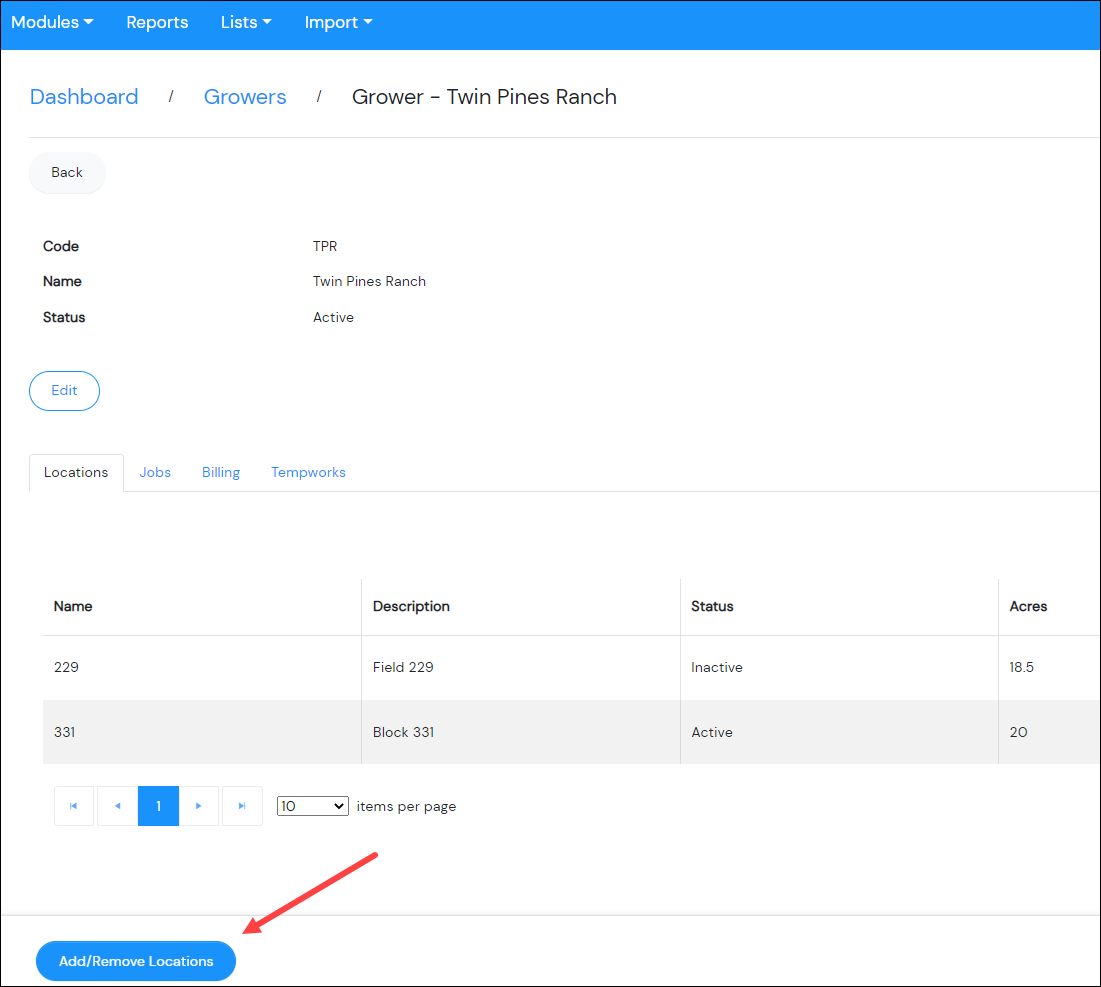1101x987 pixels.
Task: Click Add/Remove Locations button
Action: pyautogui.click(x=136, y=961)
